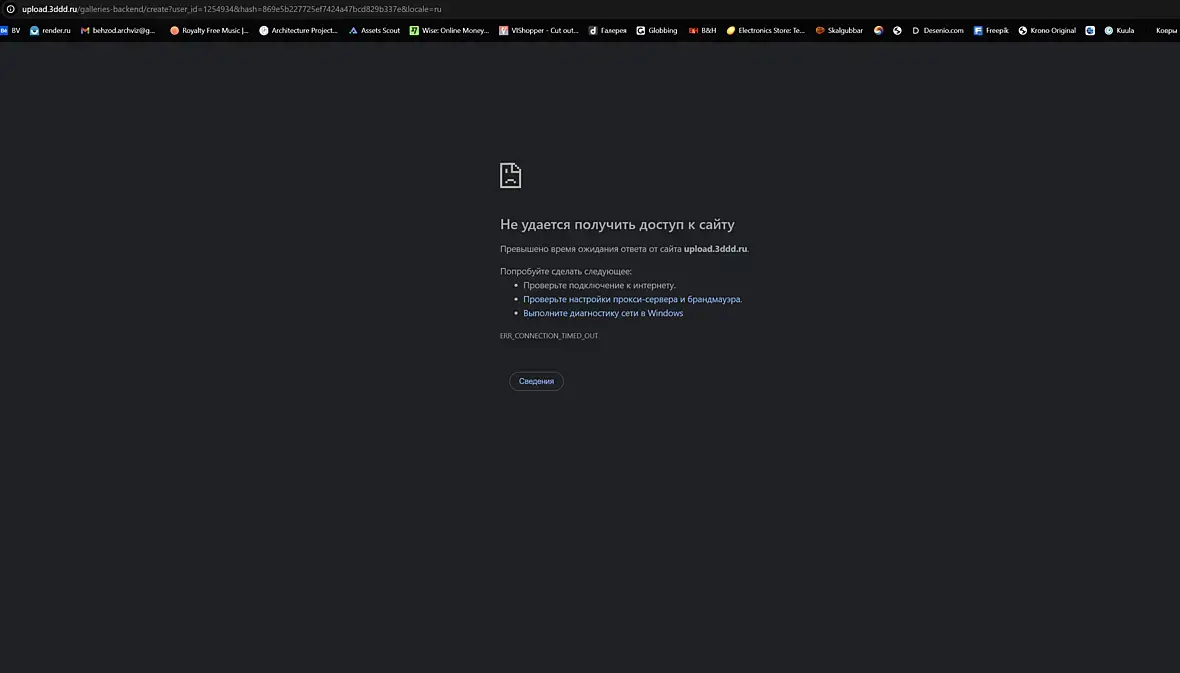Open the VIShopper - Cut out bookmark

tap(539, 31)
